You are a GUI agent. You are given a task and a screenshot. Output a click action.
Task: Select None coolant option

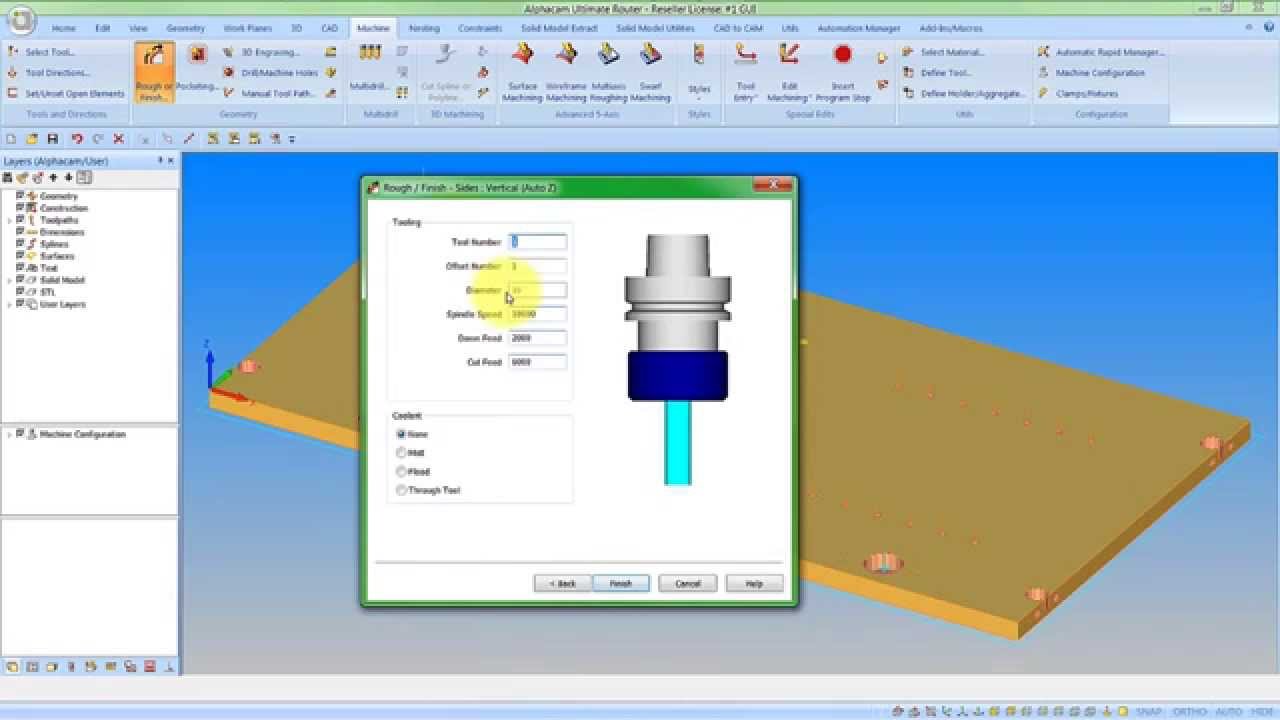click(401, 434)
